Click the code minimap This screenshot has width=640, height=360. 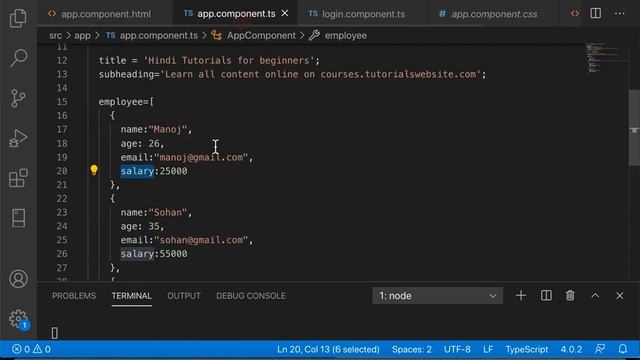click(x=604, y=58)
